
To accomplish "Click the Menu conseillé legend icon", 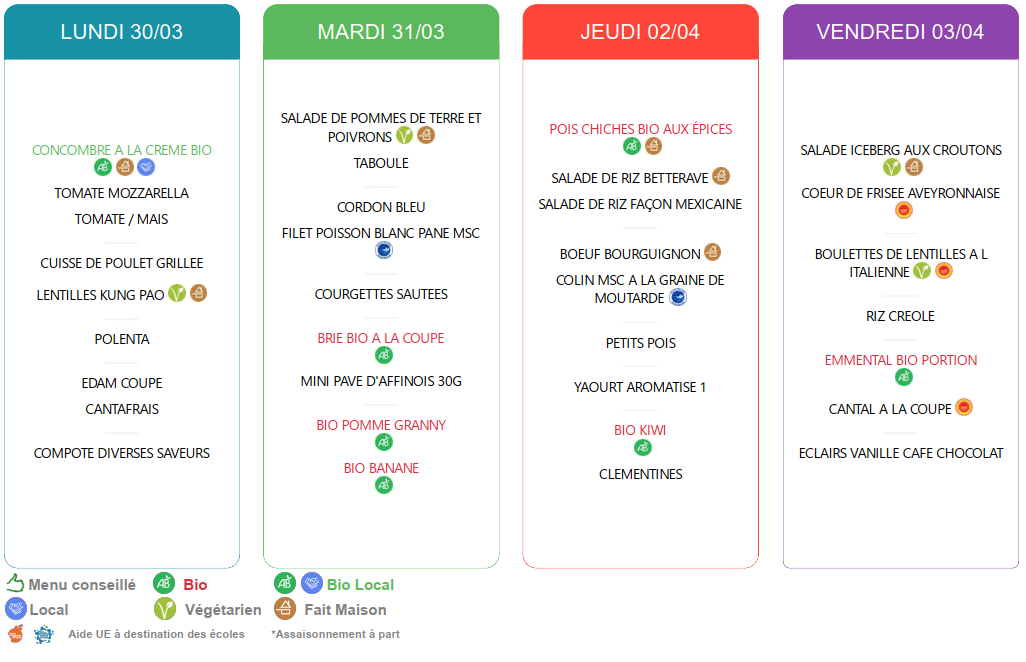I will [15, 584].
